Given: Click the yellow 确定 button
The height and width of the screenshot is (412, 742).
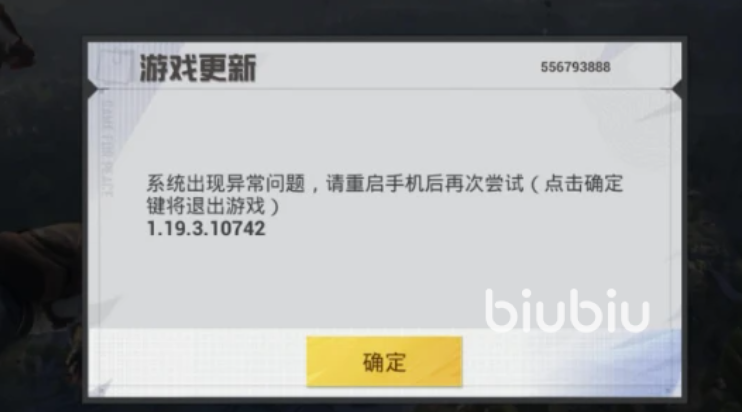Looking at the screenshot, I should click(384, 361).
